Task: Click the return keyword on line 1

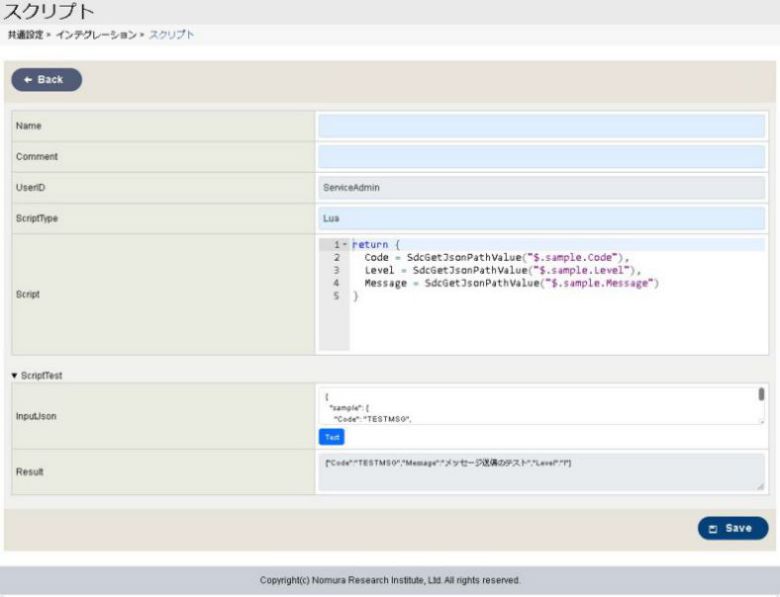Action: 370,244
